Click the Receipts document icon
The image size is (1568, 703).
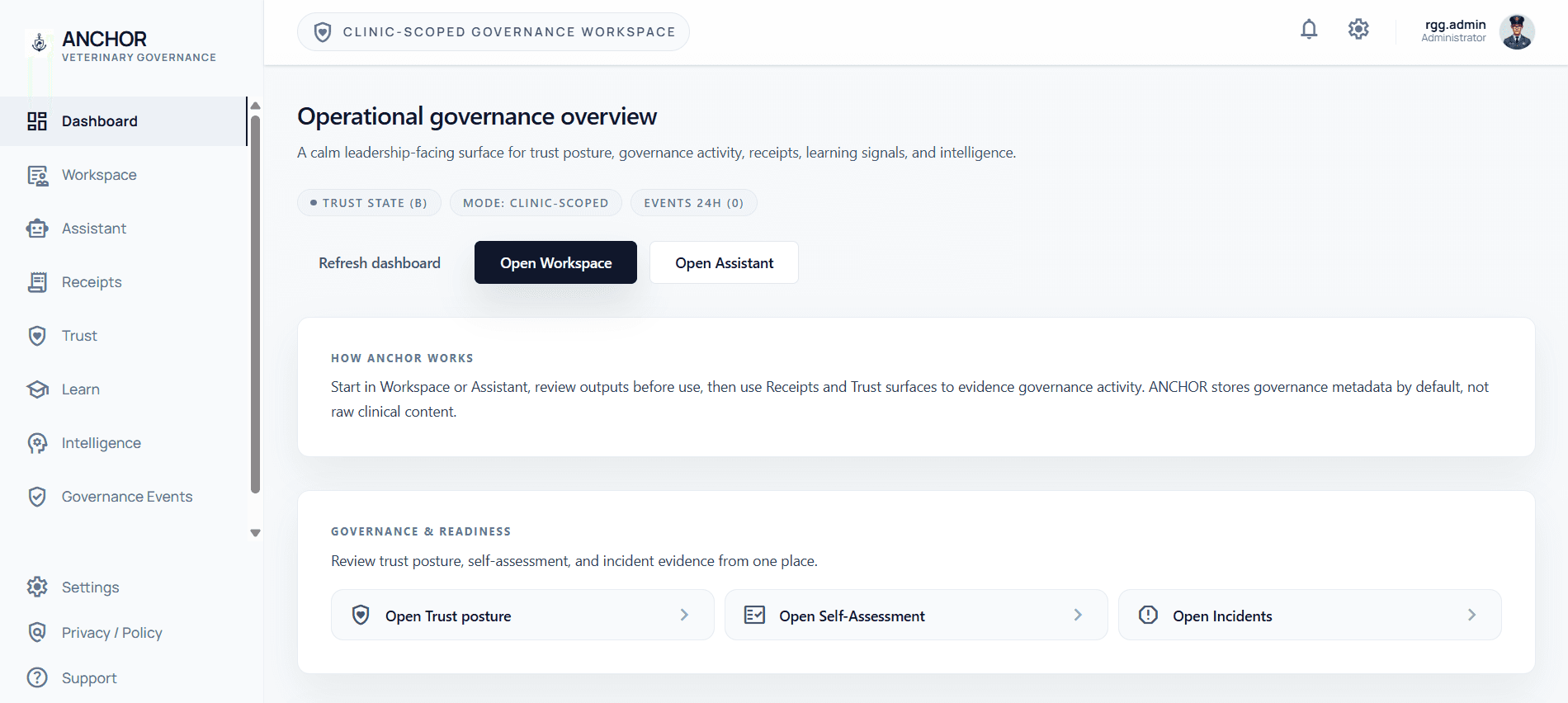(x=37, y=282)
